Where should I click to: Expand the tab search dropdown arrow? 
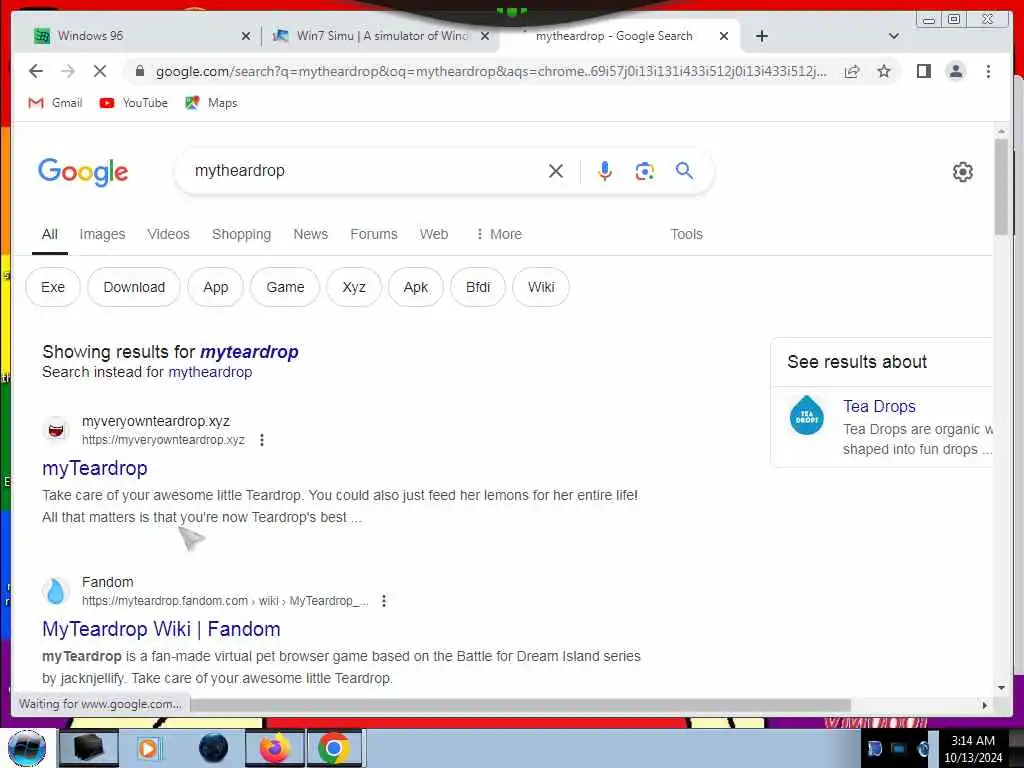click(893, 36)
